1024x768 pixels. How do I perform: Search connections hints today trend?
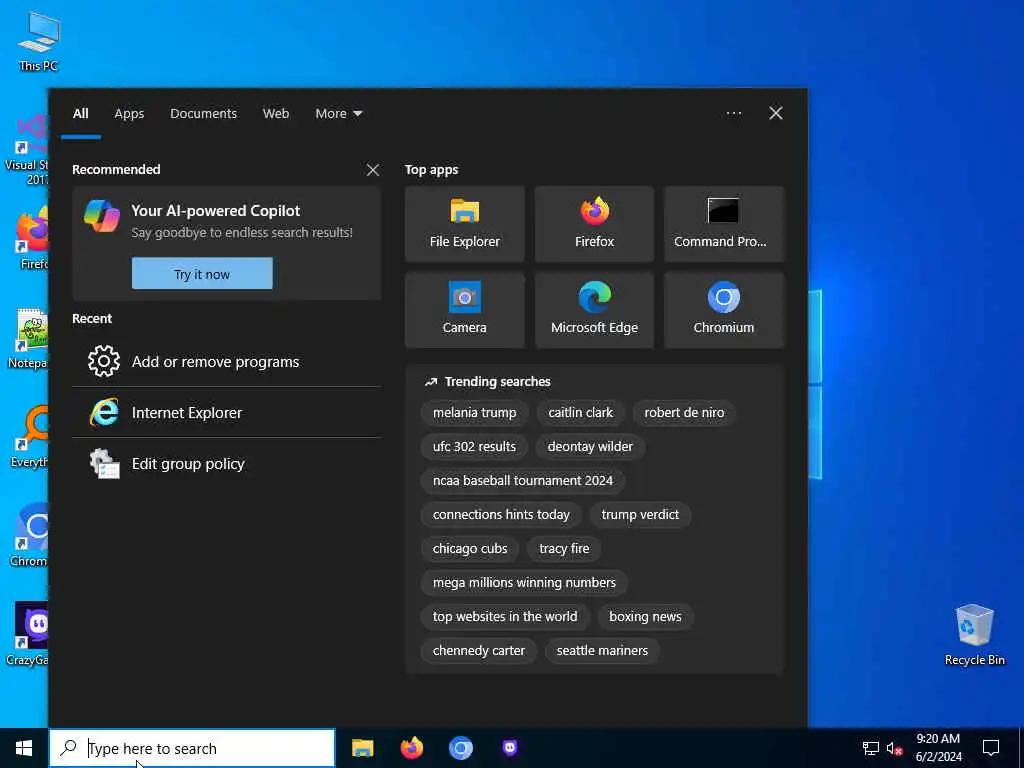pyautogui.click(x=501, y=515)
